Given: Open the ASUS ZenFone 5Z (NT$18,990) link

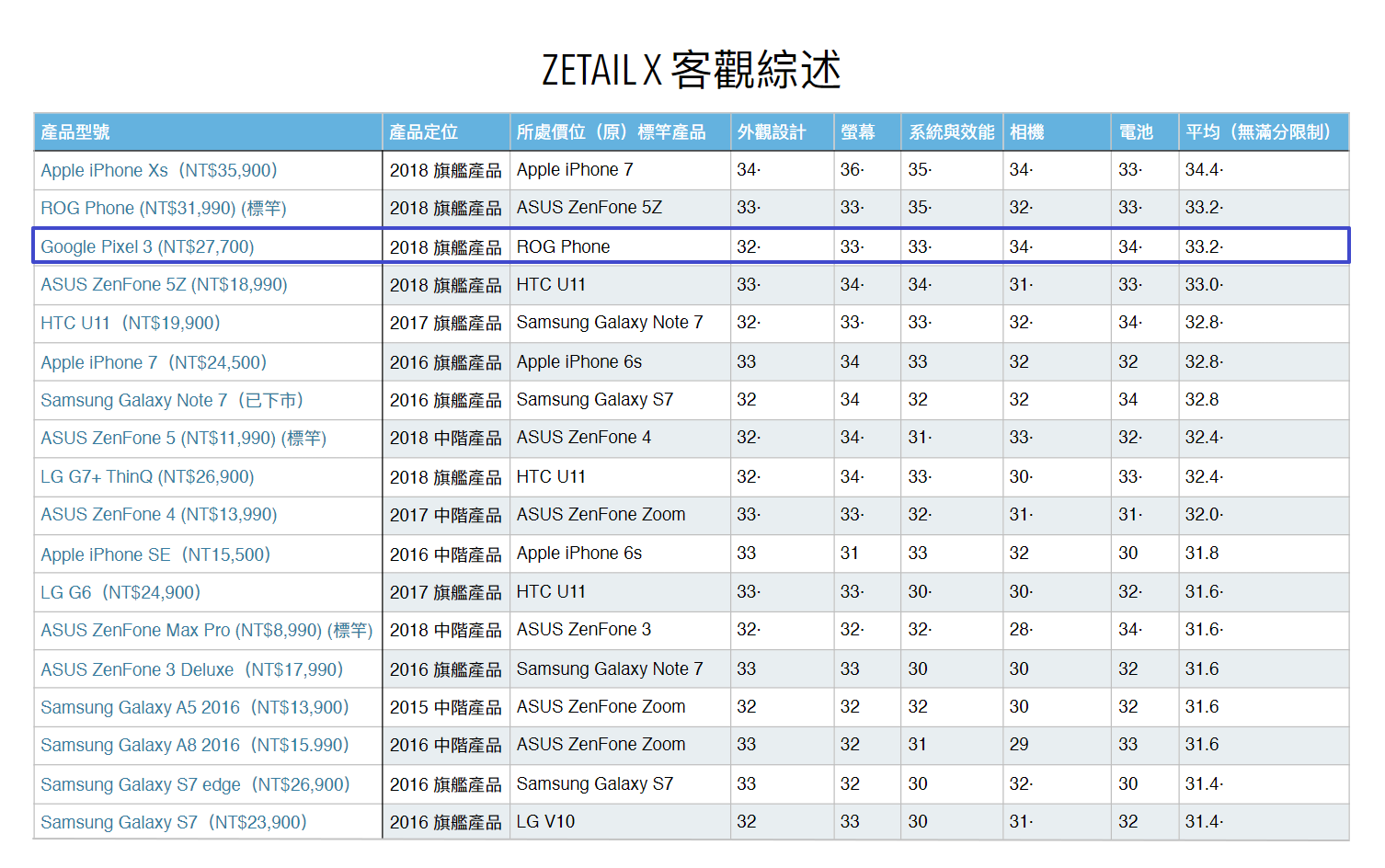Looking at the screenshot, I should click(x=164, y=285).
